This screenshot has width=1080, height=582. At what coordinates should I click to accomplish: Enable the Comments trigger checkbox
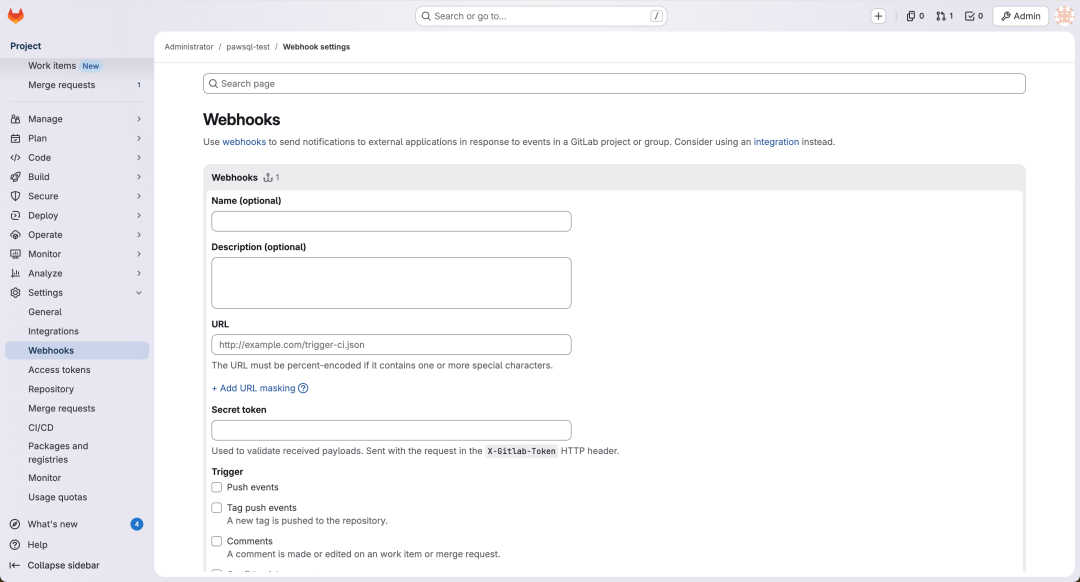[x=217, y=541]
